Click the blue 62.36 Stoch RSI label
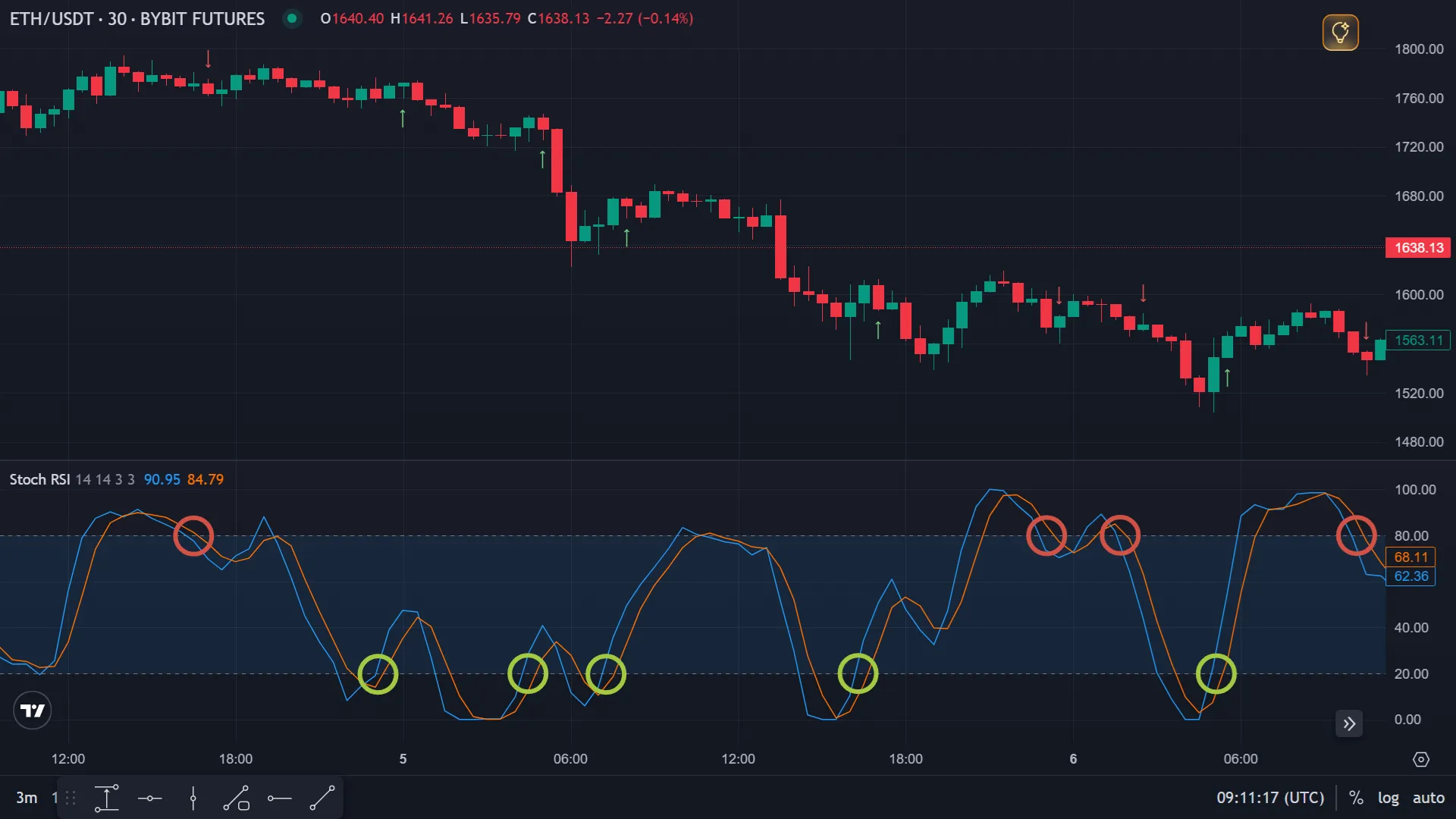The image size is (1456, 819). click(1410, 576)
